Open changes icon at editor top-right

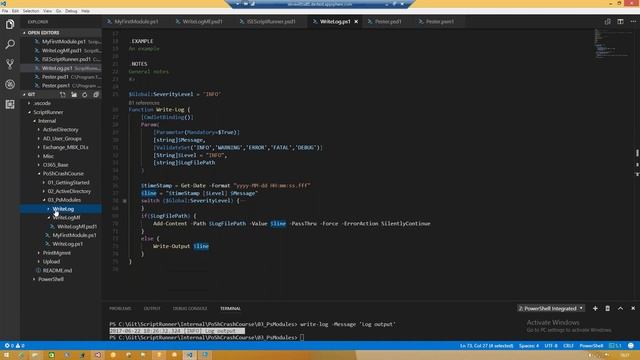608,22
